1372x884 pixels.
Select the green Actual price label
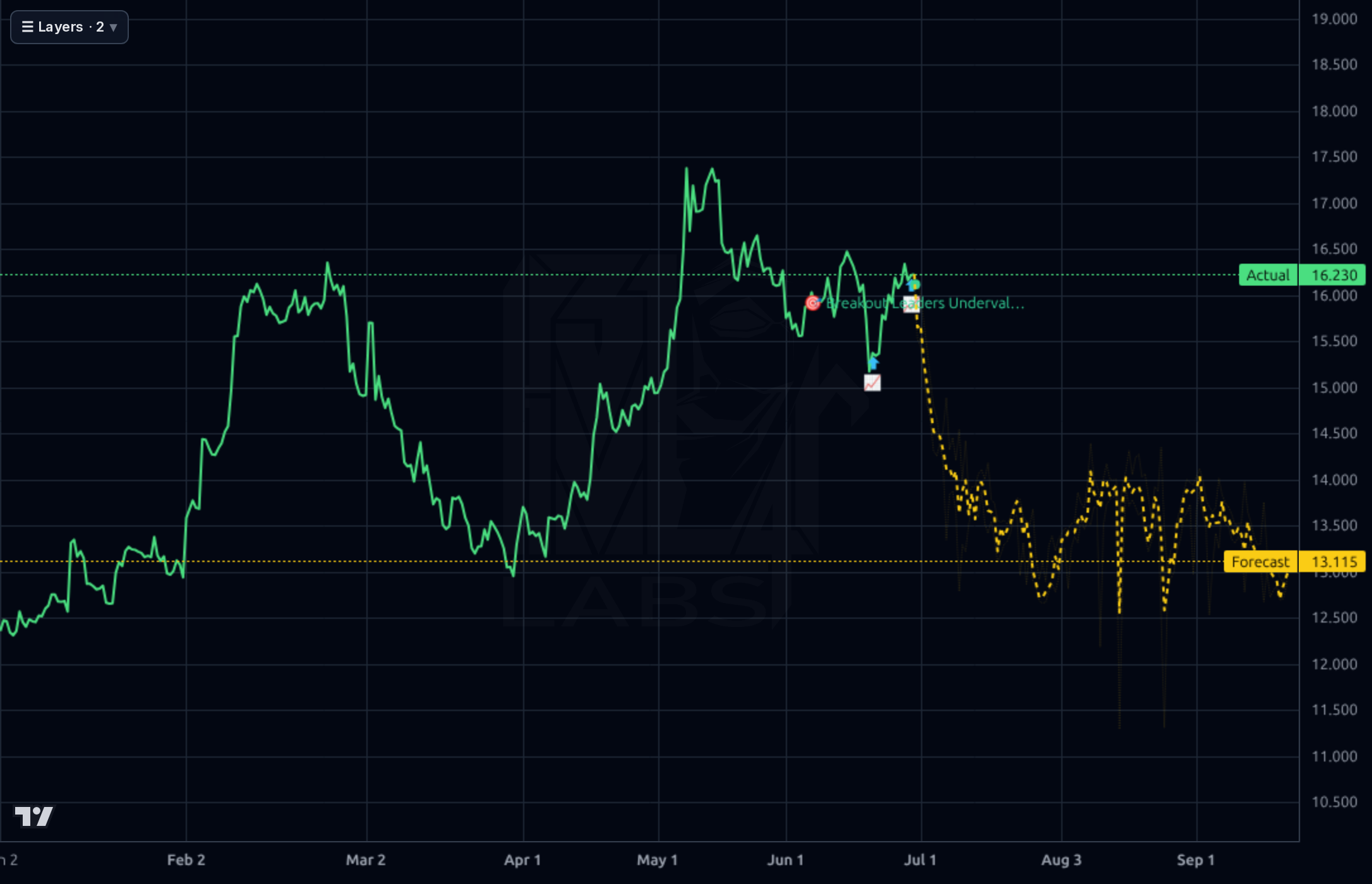1268,275
